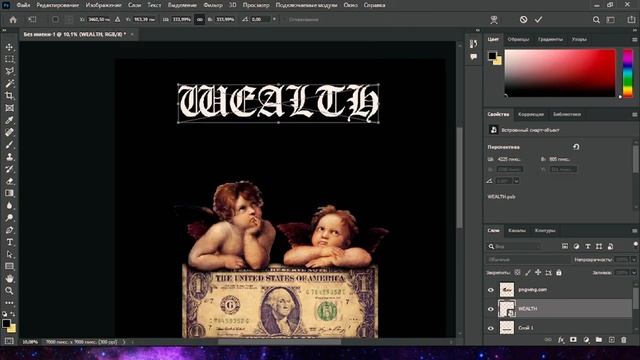This screenshot has height=360, width=640.
Task: Toggle lock position icon
Action: point(538,272)
